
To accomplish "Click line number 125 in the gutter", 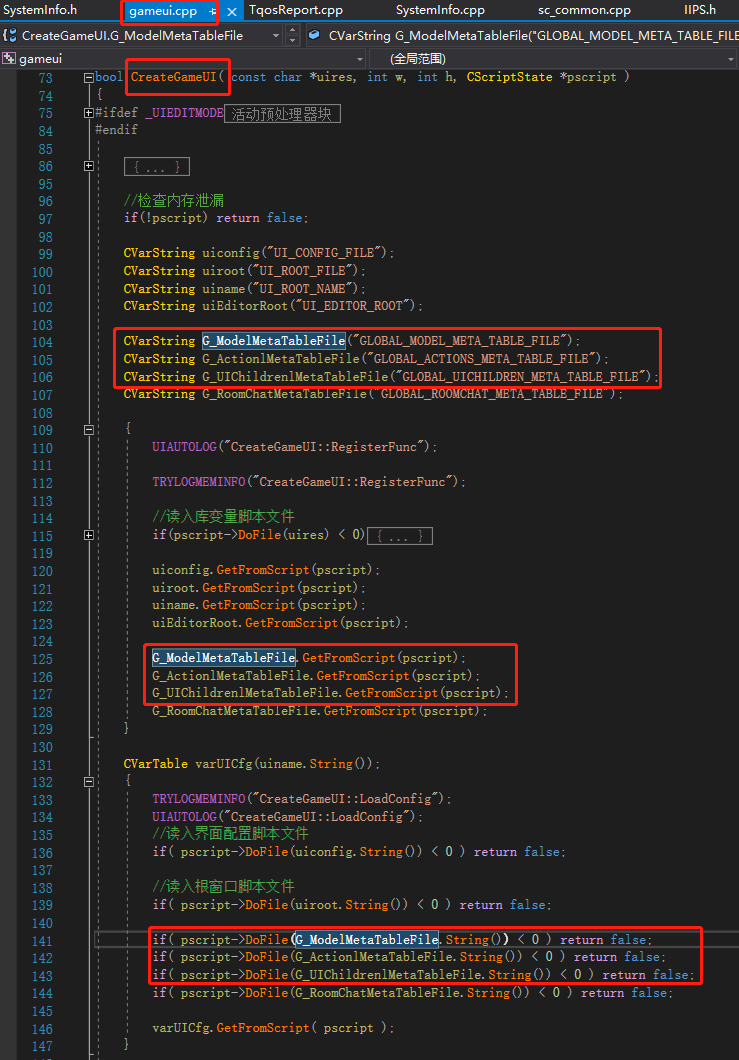I will tap(42, 659).
